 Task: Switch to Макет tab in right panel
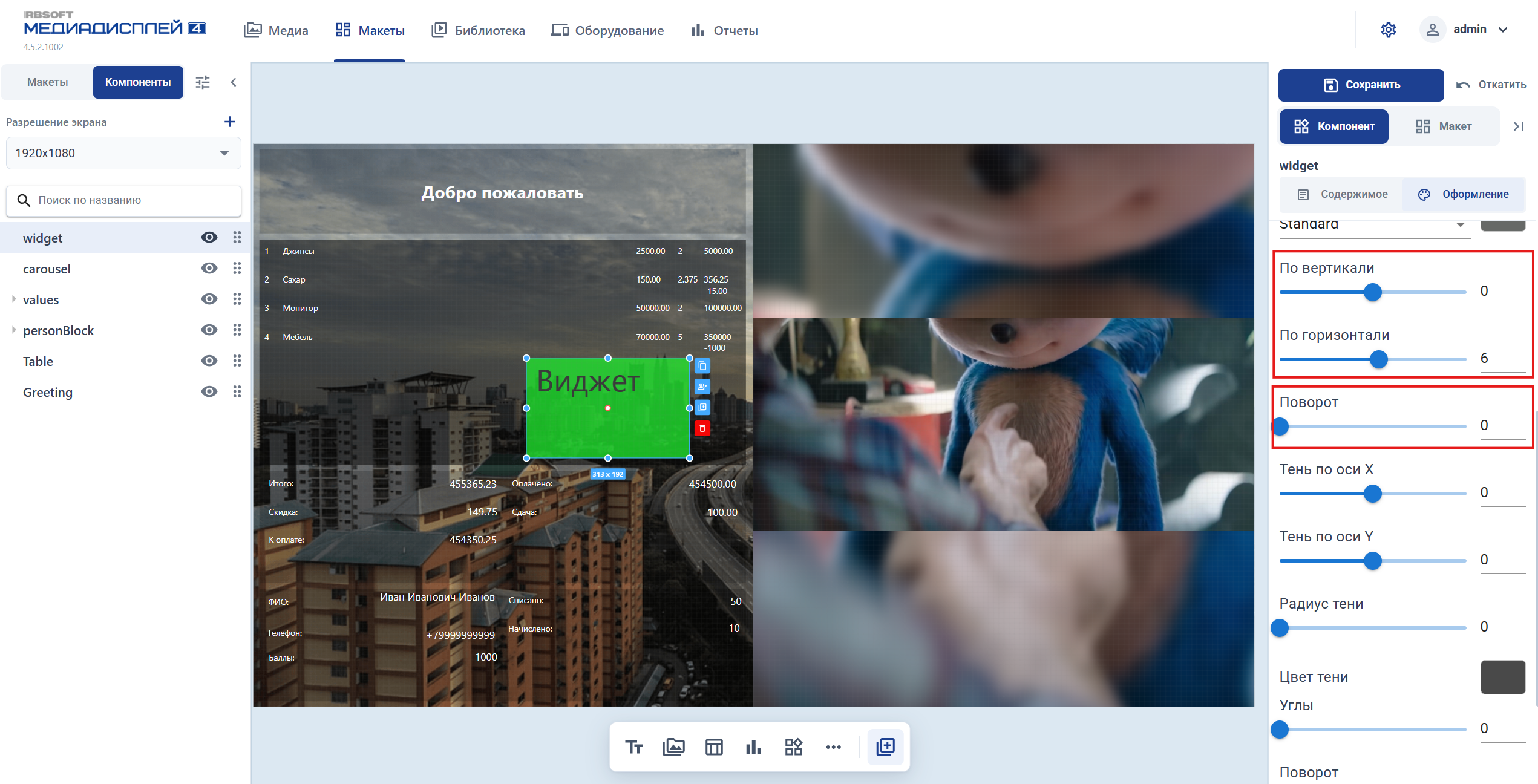pyautogui.click(x=1444, y=126)
